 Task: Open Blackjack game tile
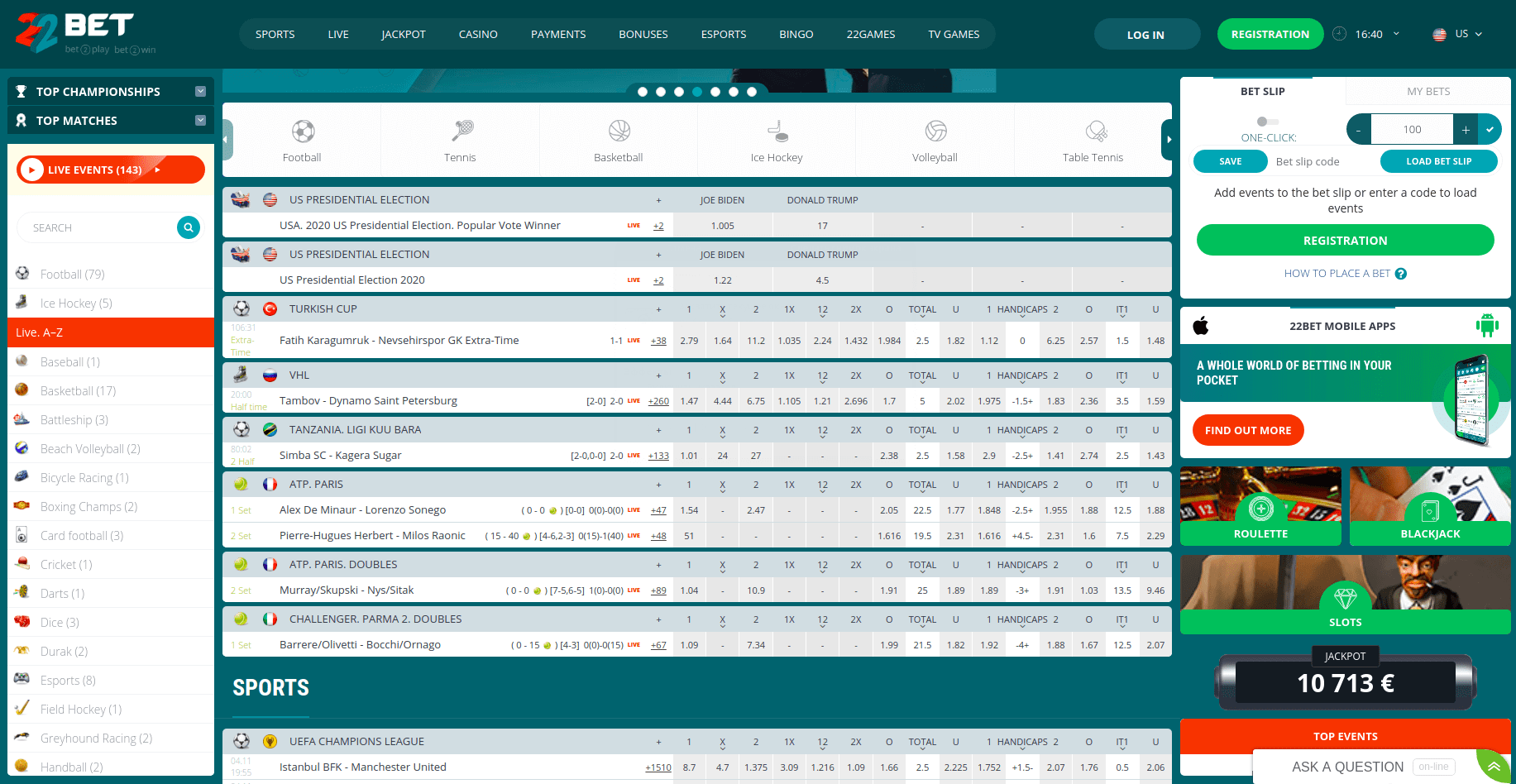click(x=1430, y=506)
